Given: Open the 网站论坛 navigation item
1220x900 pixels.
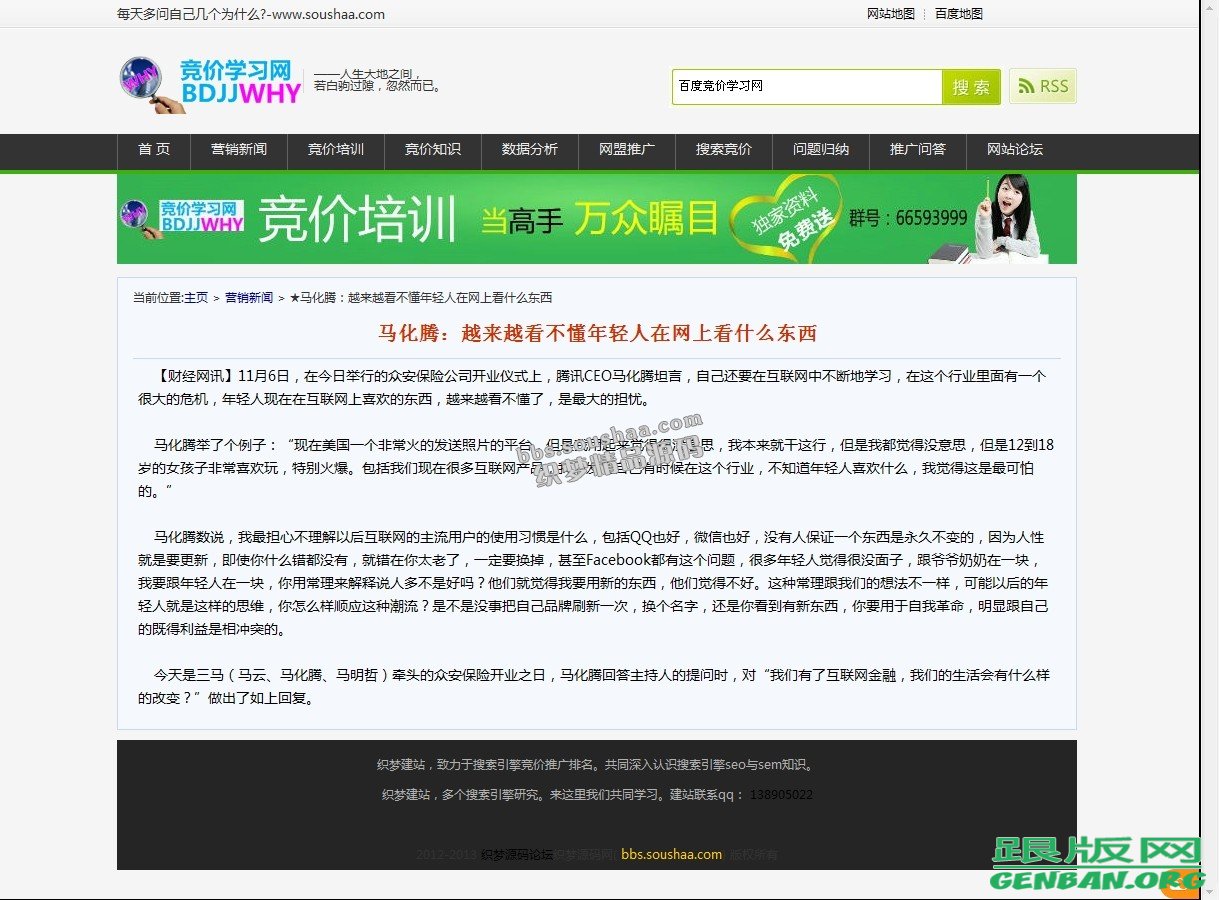Looking at the screenshot, I should point(1014,151).
